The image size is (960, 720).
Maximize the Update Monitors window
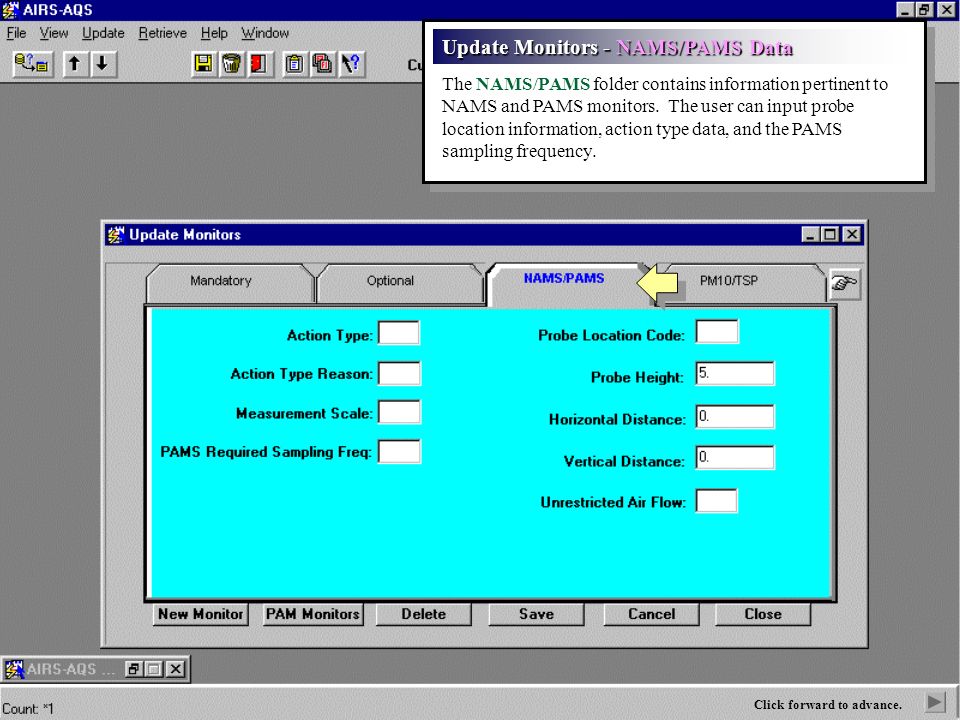tap(830, 234)
